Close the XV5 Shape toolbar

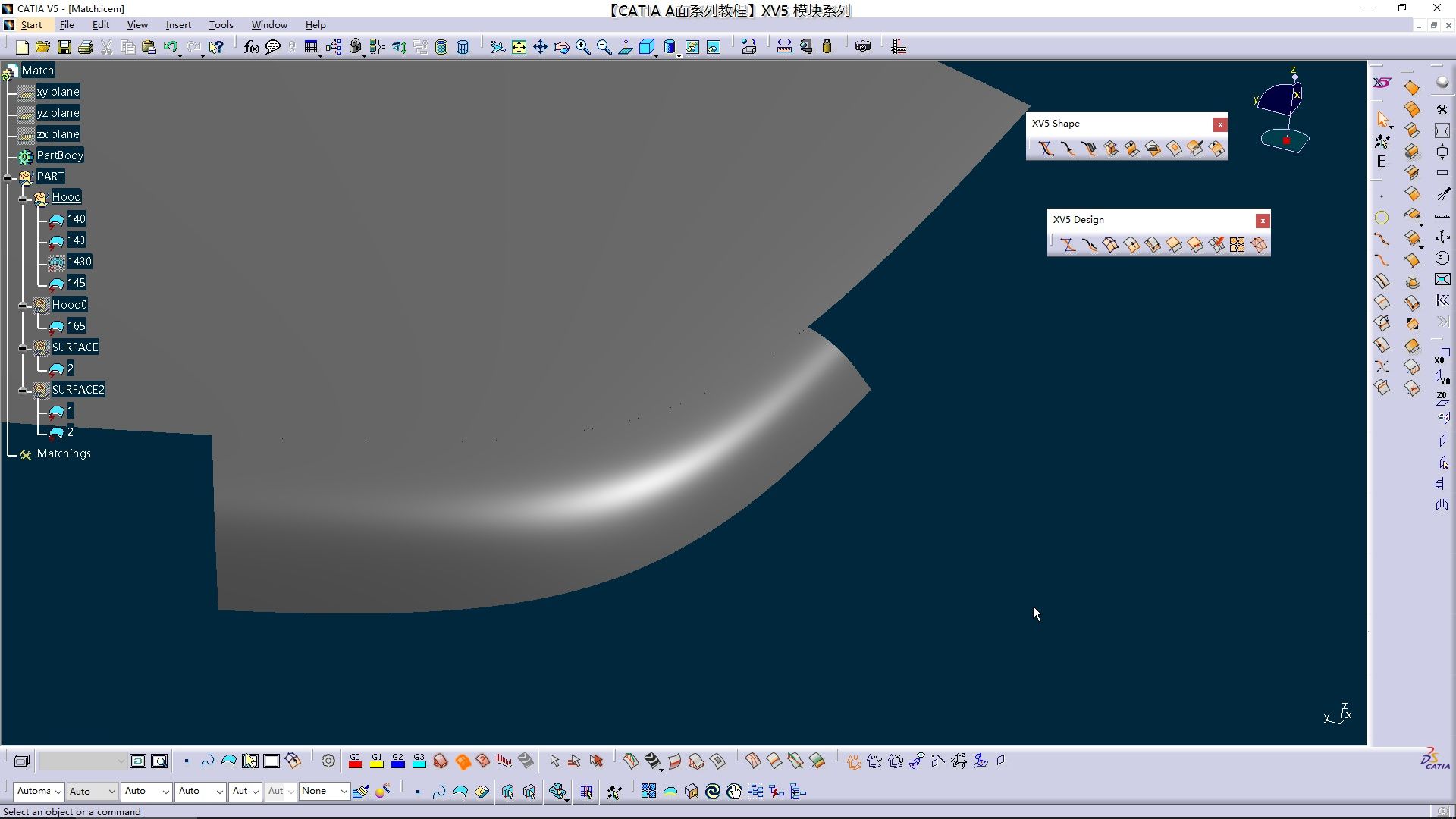[x=1220, y=124]
